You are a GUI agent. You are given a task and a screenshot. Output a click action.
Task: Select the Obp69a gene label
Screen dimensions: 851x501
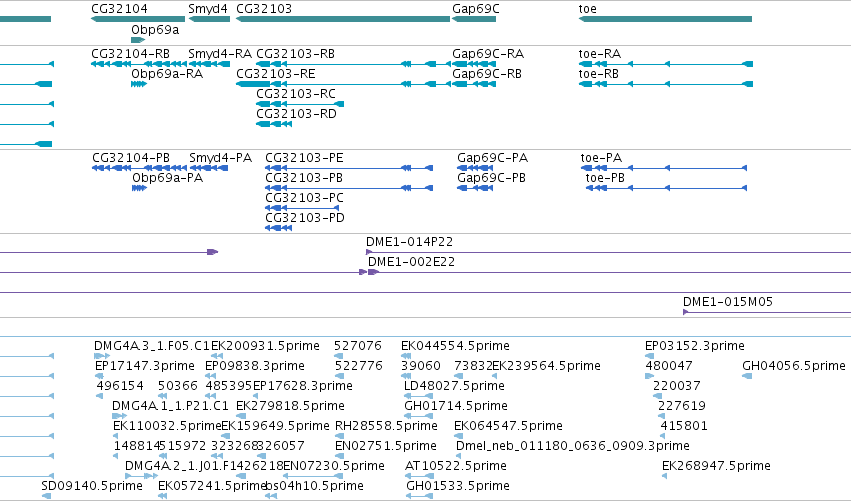coord(155,30)
